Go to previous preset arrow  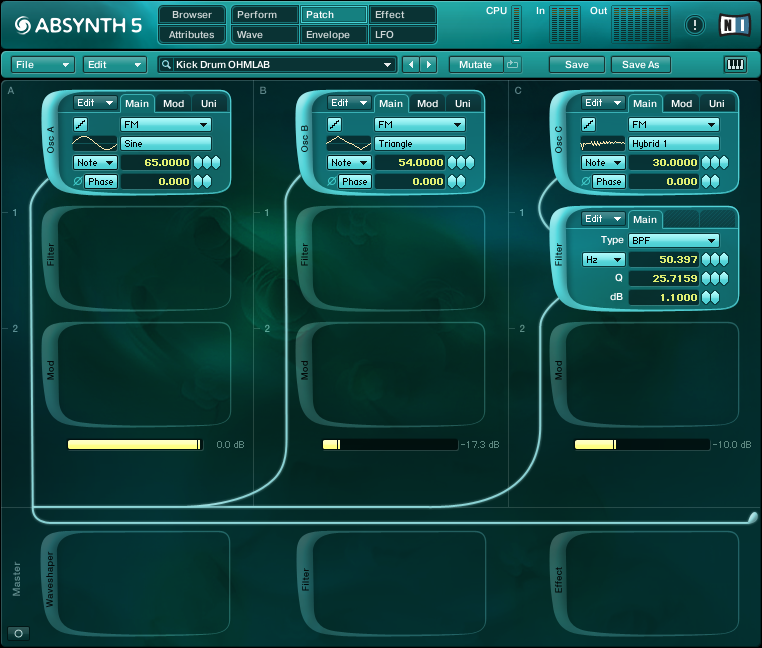pos(411,65)
